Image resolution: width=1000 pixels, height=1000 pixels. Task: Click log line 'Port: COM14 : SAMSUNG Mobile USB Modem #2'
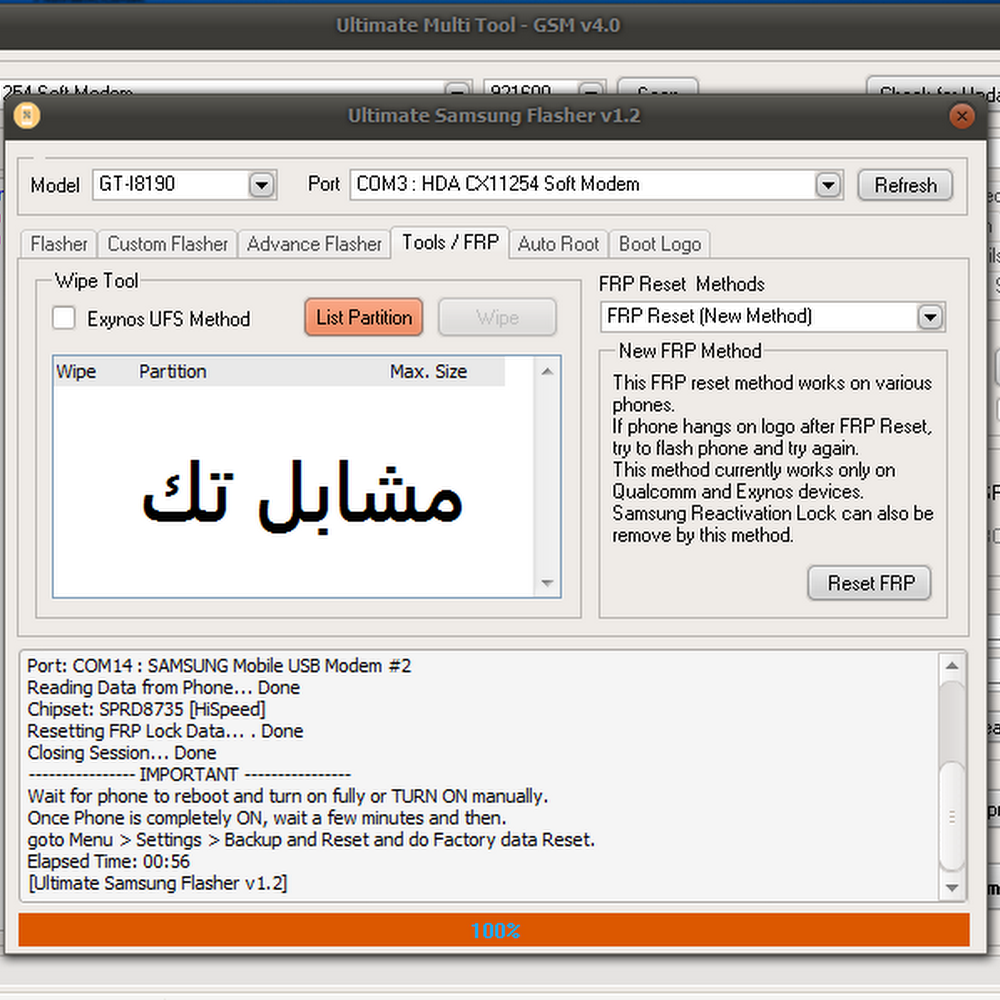[219, 666]
